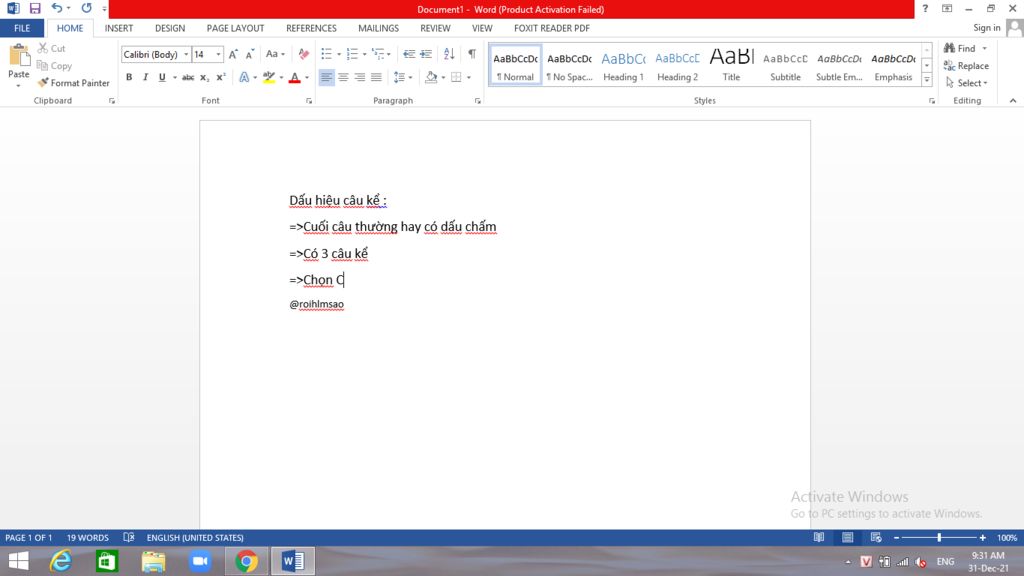Click the Windows Start button
This screenshot has width=1024, height=576.
pyautogui.click(x=18, y=561)
